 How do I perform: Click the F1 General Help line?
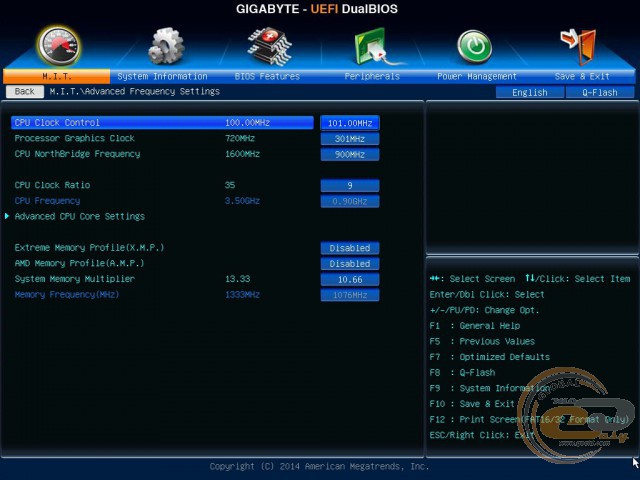pos(475,326)
